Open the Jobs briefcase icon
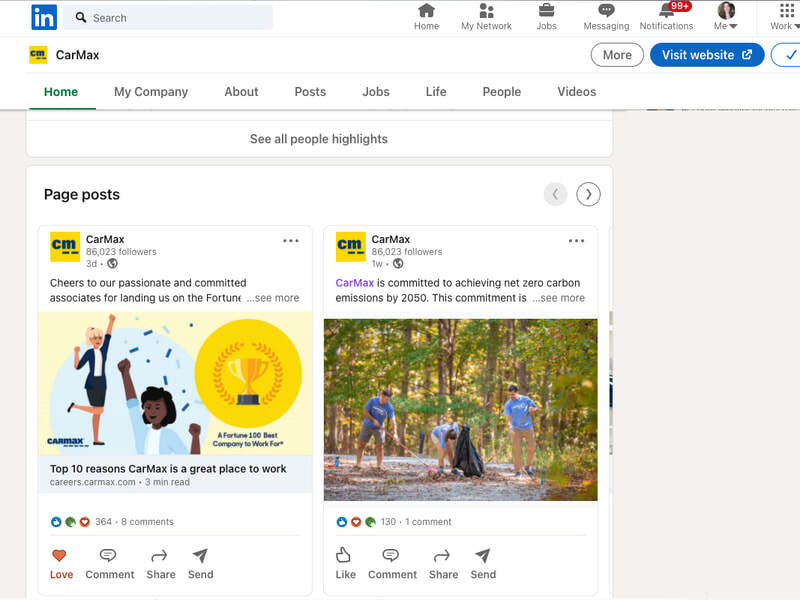 546,17
